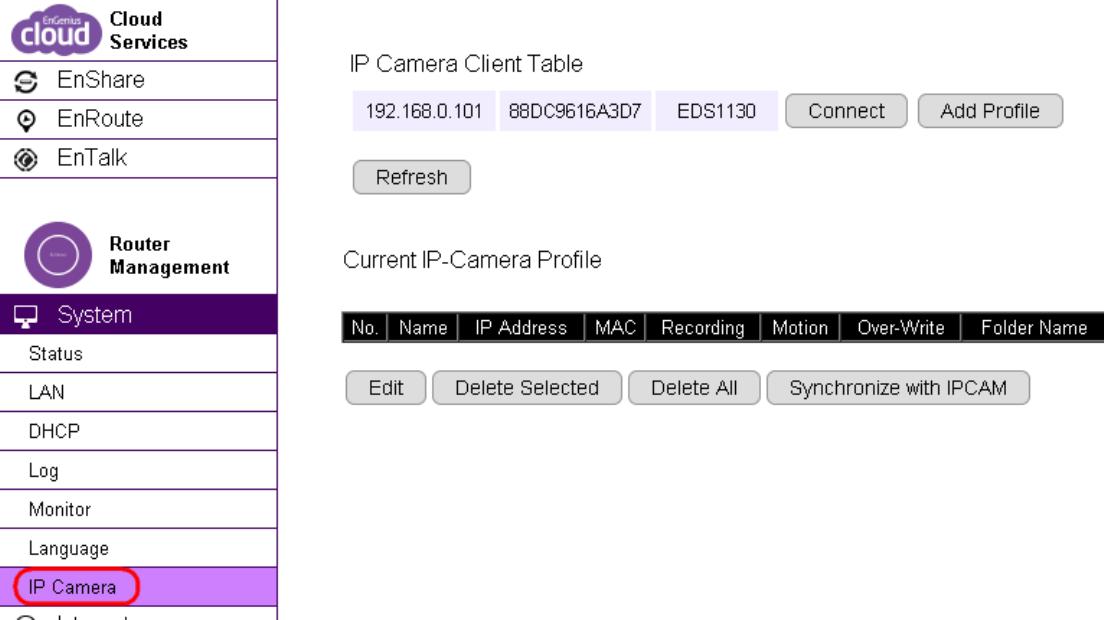The width and height of the screenshot is (1104, 620).
Task: Go to DHCP settings
Action: pos(54,432)
